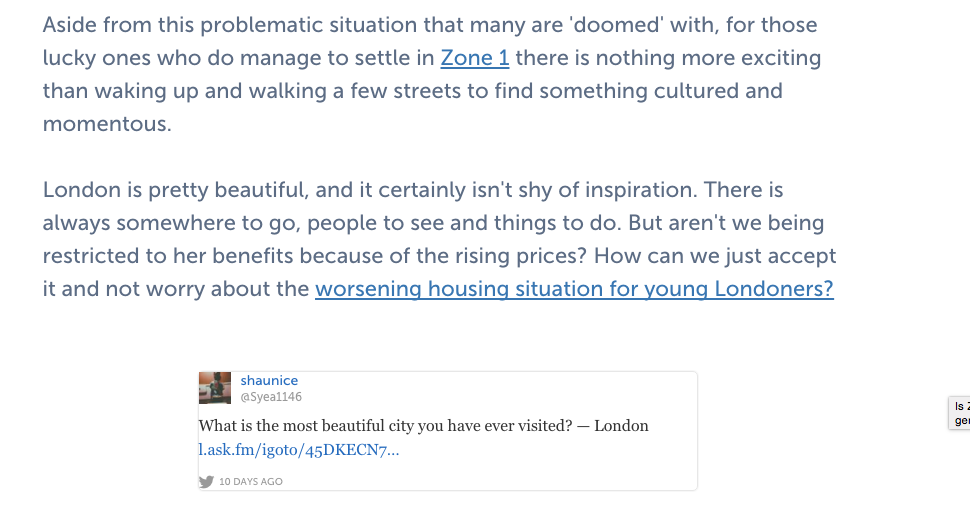
Task: Click the partially visible tooltip at right edge
Action: [x=961, y=414]
